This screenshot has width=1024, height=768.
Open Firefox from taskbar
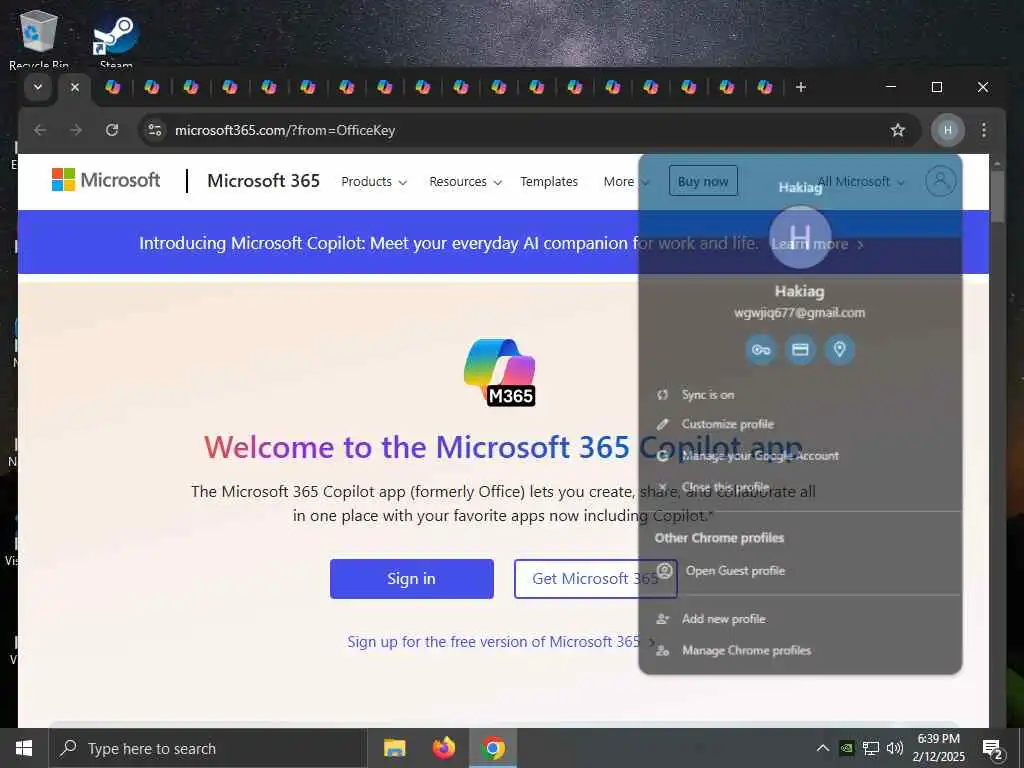444,748
